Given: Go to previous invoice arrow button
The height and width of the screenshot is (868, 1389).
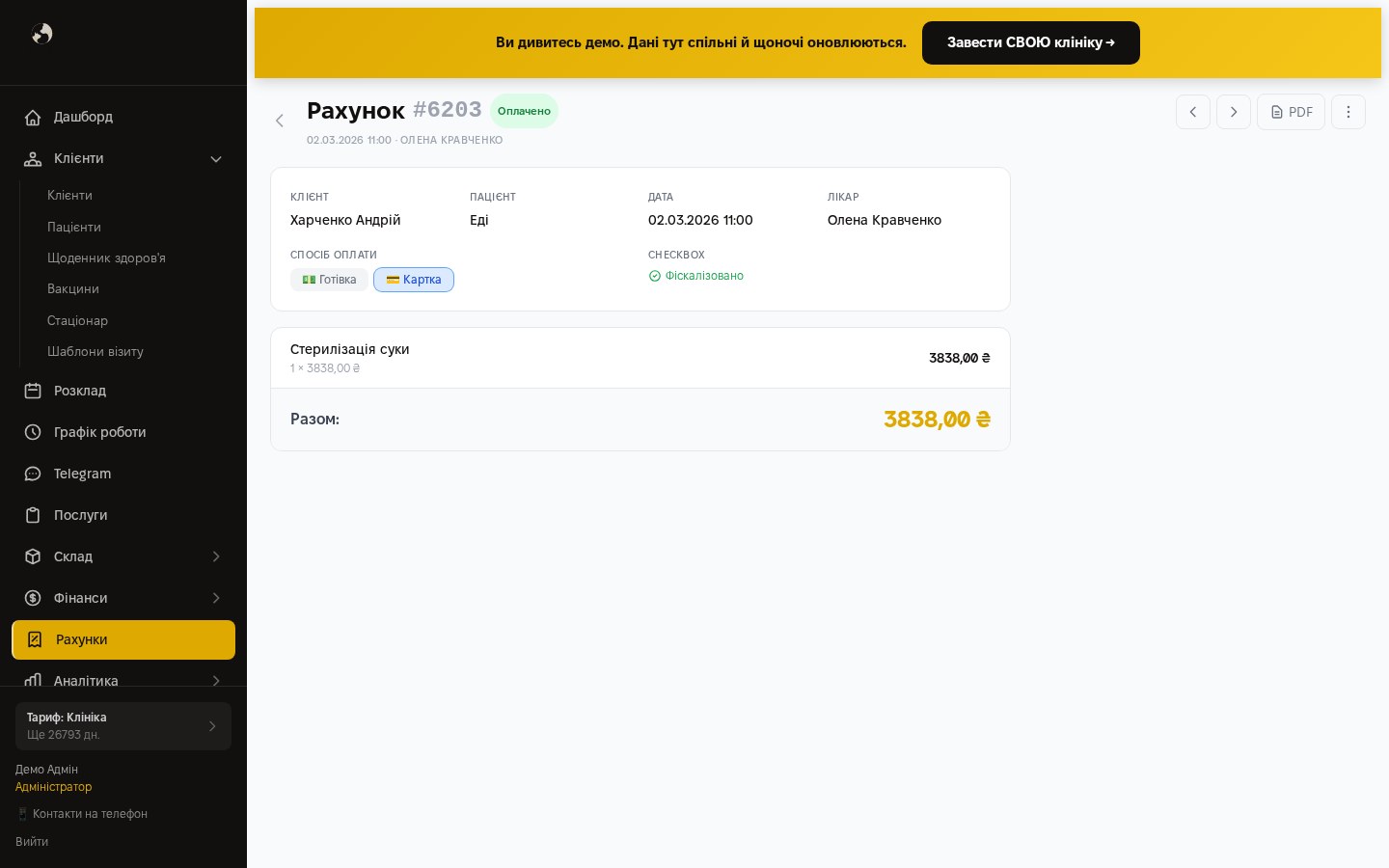Looking at the screenshot, I should coord(1193,112).
